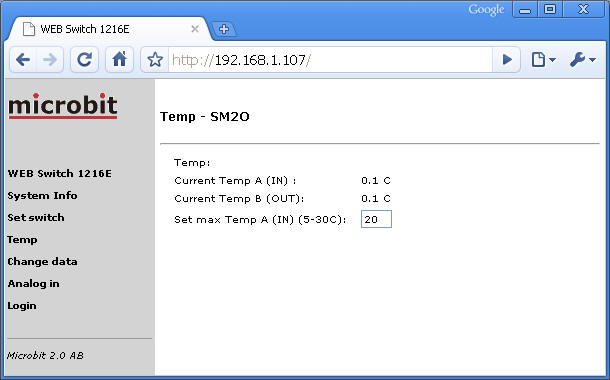The image size is (610, 380).
Task: Go to the home page icon
Action: [119, 60]
